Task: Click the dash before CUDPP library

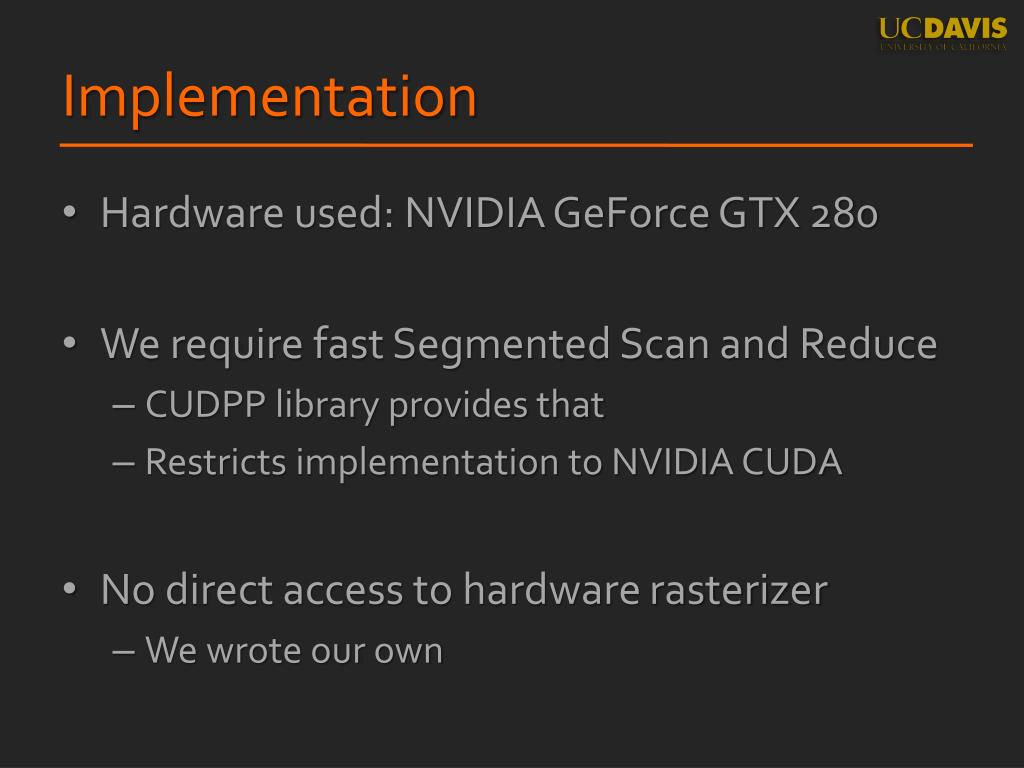Action: pyautogui.click(x=123, y=406)
